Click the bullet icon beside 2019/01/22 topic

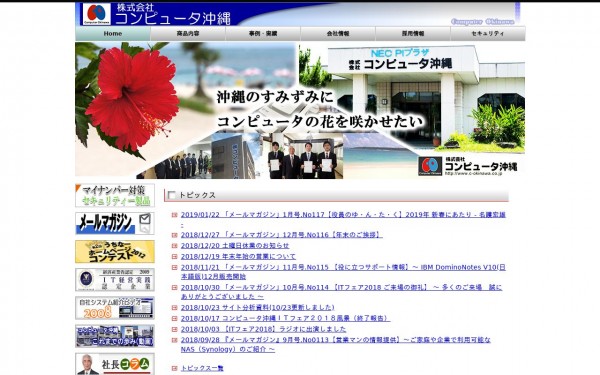coord(174,215)
